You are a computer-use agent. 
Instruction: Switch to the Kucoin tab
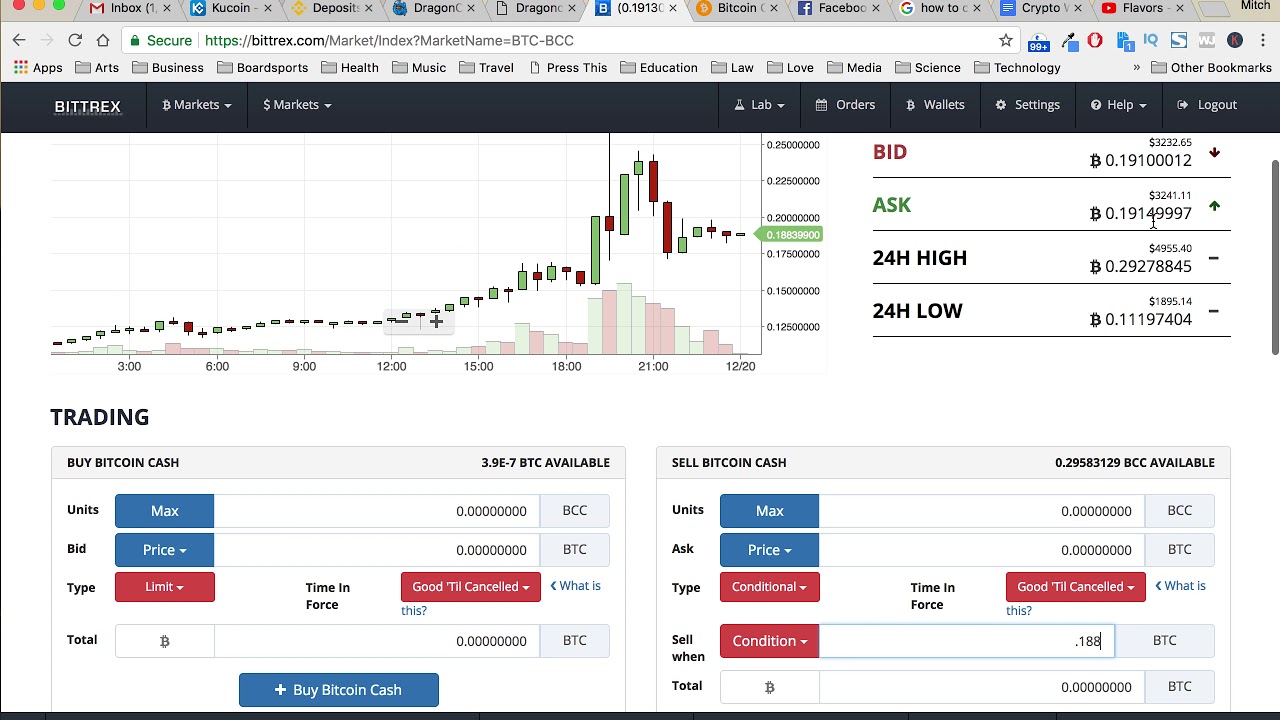(x=229, y=9)
